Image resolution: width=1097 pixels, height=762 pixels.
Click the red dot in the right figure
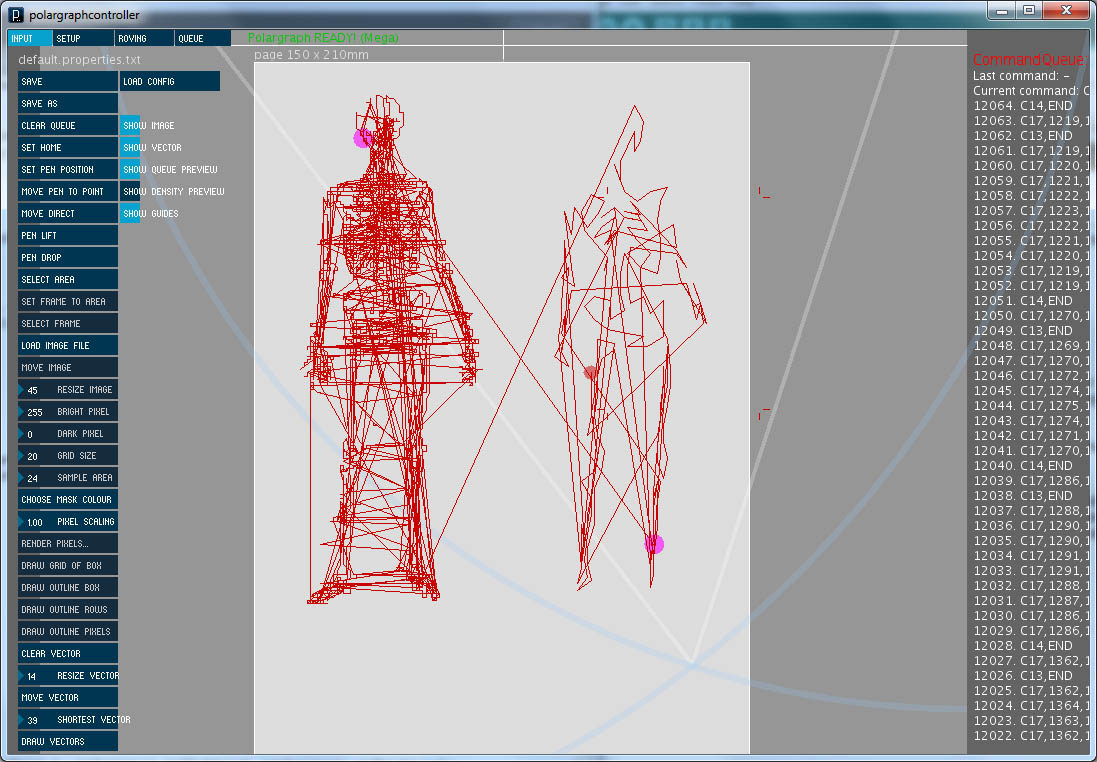point(590,372)
